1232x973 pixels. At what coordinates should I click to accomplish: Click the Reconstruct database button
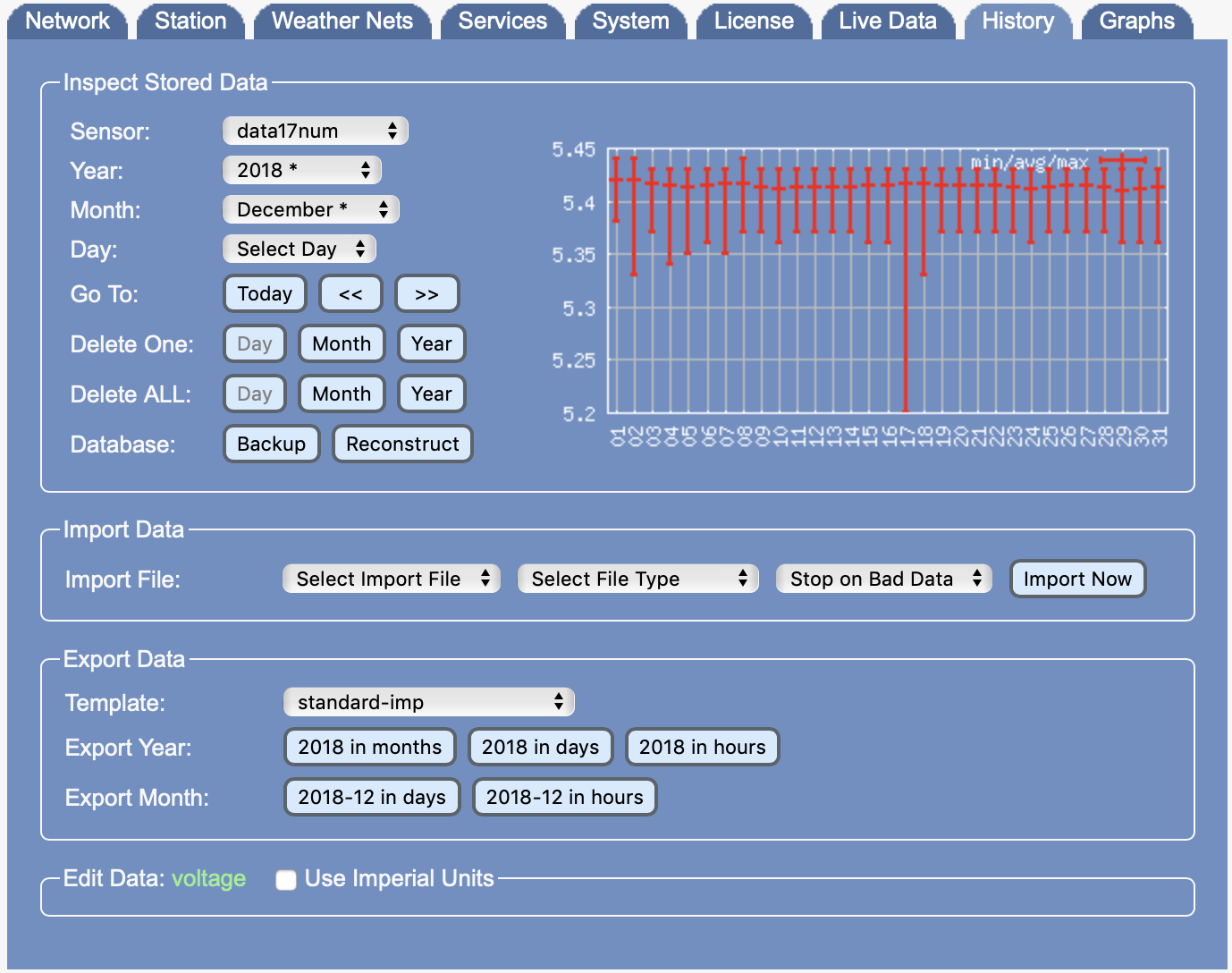pyautogui.click(x=402, y=444)
